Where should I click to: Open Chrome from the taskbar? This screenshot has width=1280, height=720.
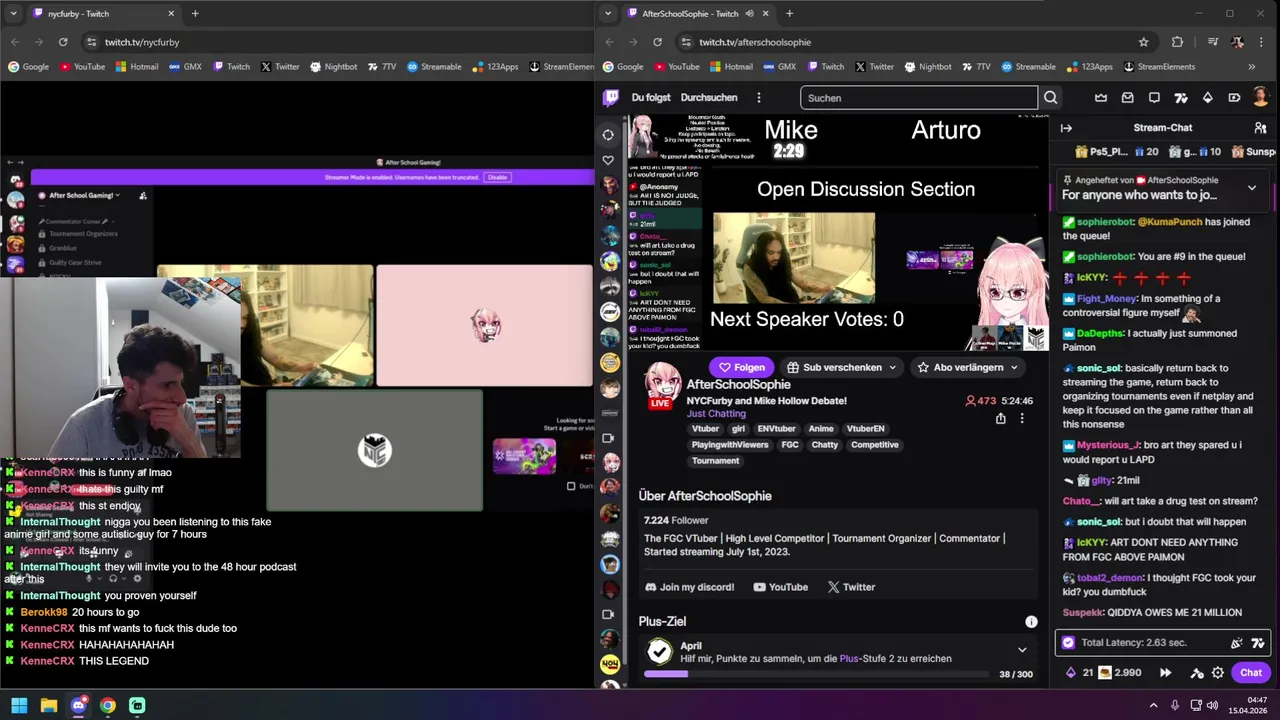pyautogui.click(x=107, y=705)
